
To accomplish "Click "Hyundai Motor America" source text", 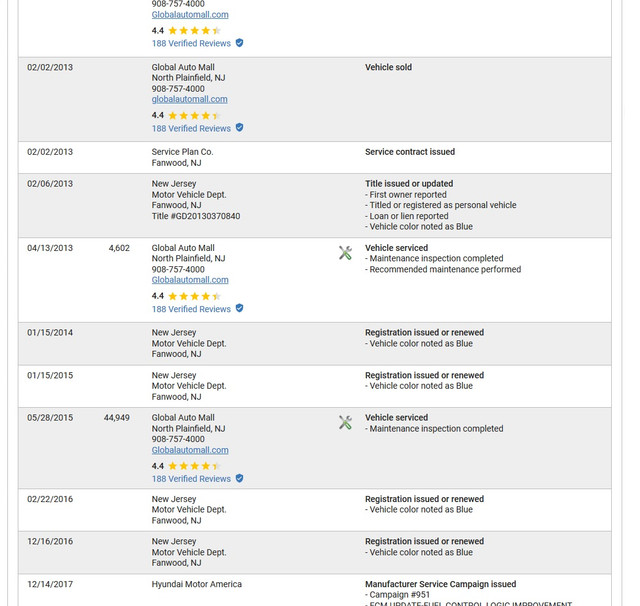I will (x=197, y=584).
